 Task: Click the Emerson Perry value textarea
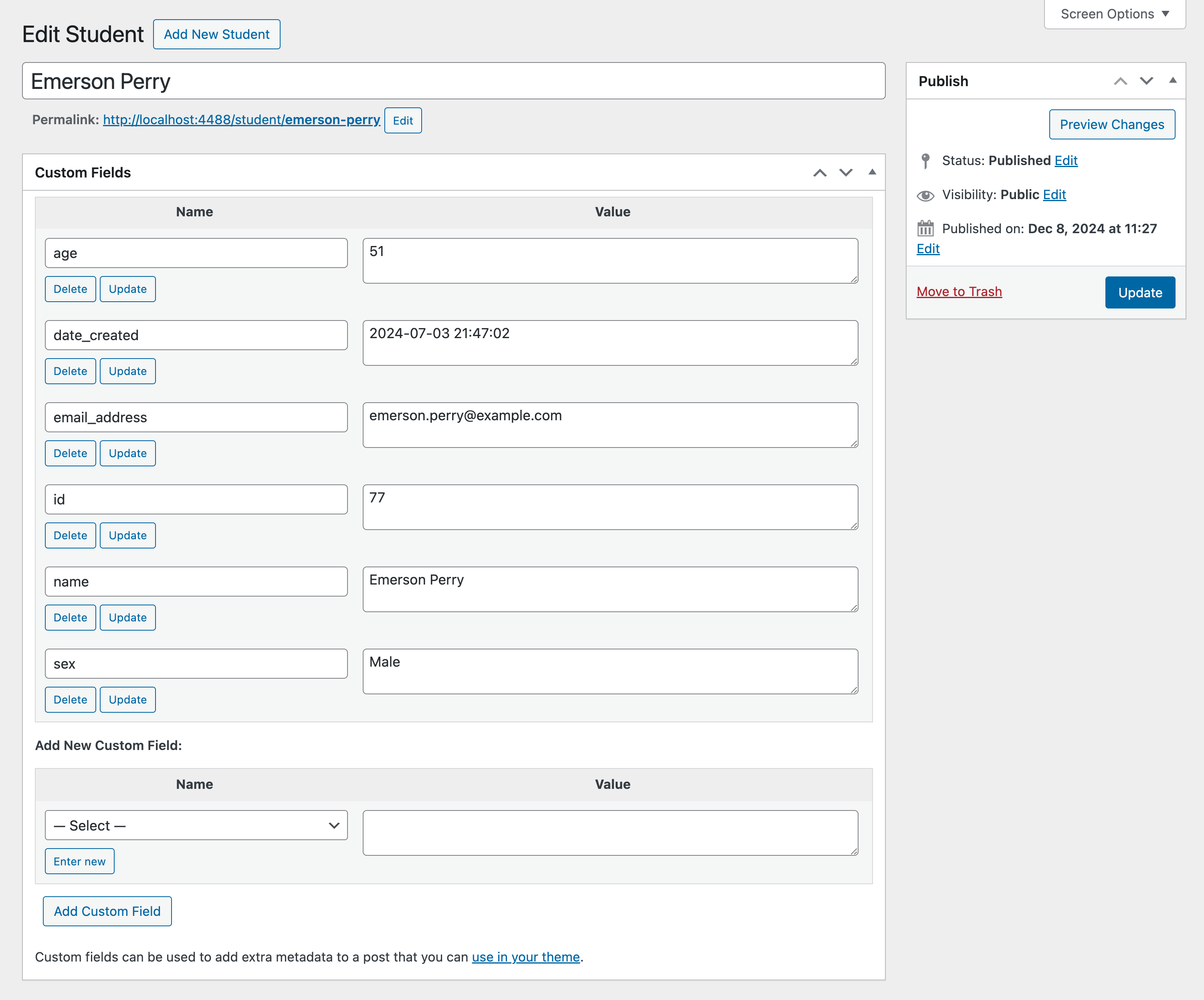610,589
